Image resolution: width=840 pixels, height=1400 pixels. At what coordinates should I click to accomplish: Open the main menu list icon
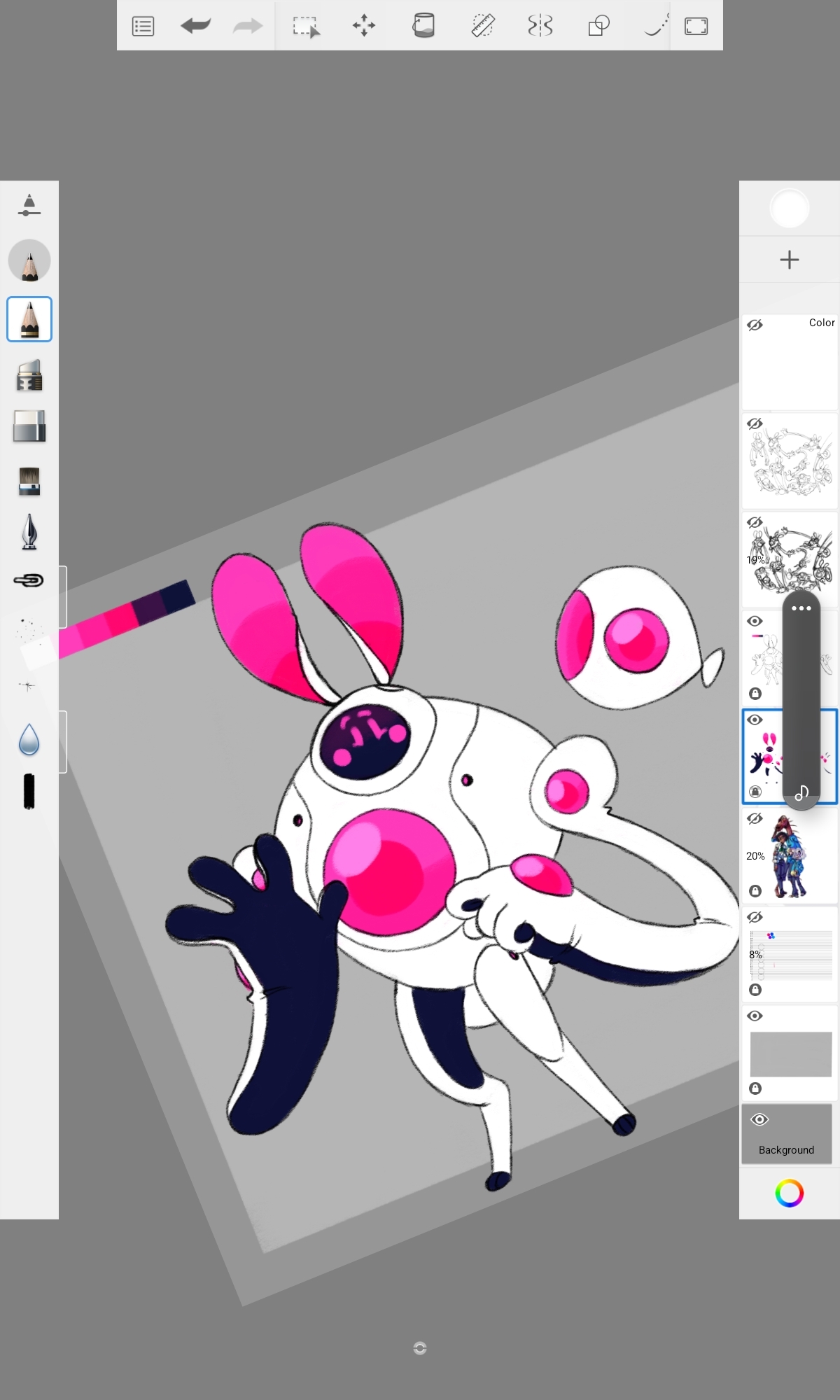pyautogui.click(x=143, y=27)
